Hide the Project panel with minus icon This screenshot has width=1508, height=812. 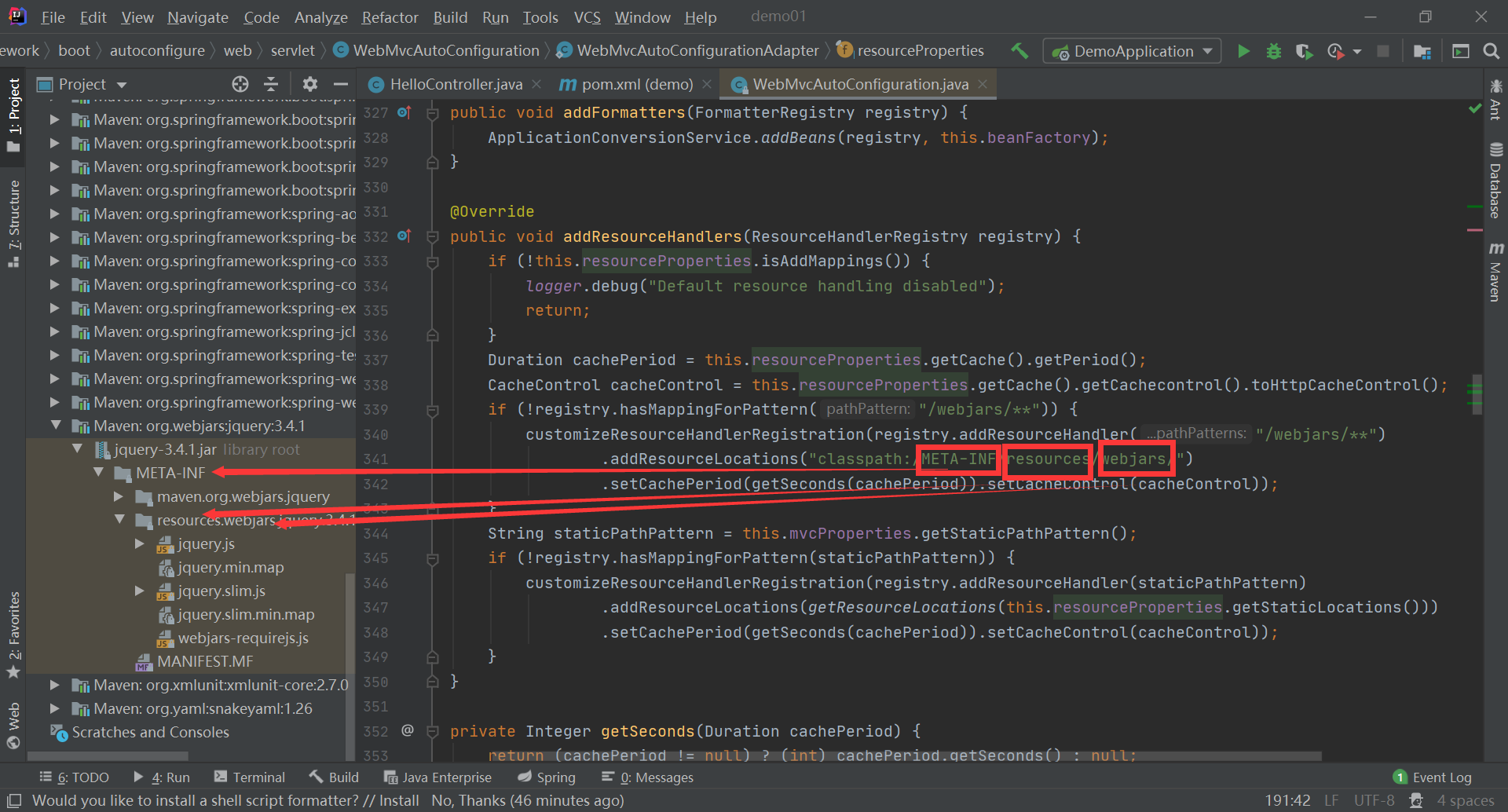pos(341,84)
